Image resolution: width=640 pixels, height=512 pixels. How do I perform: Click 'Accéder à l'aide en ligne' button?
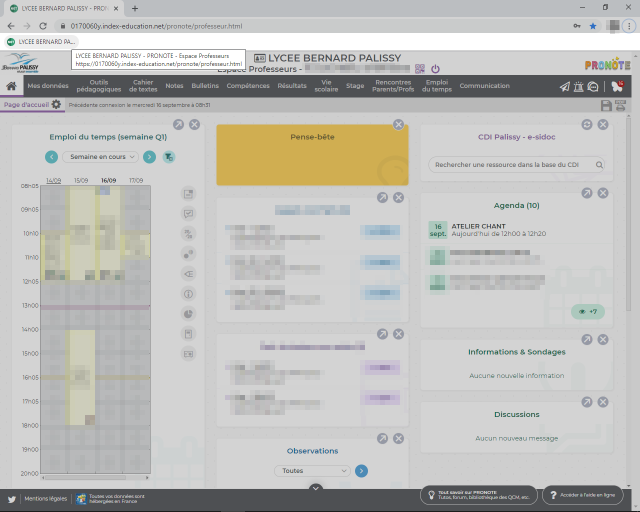pyautogui.click(x=582, y=496)
